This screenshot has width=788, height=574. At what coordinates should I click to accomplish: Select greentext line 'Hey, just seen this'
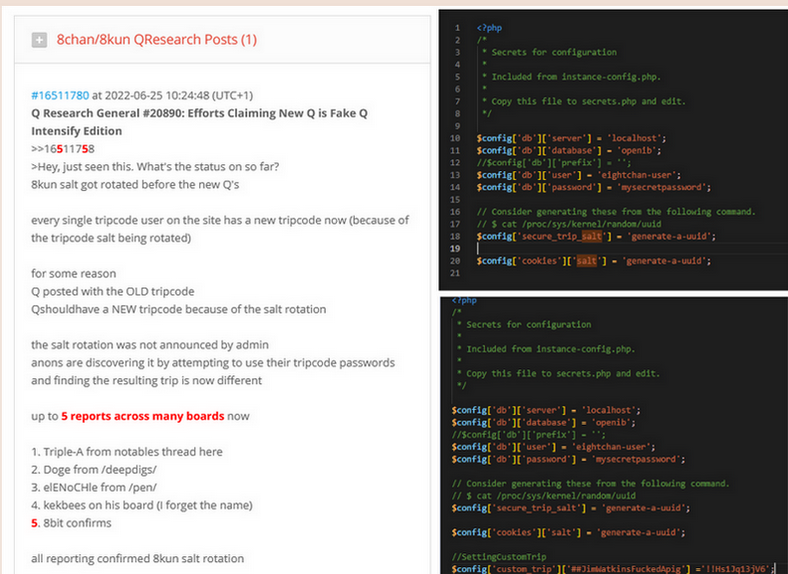[x=155, y=166]
